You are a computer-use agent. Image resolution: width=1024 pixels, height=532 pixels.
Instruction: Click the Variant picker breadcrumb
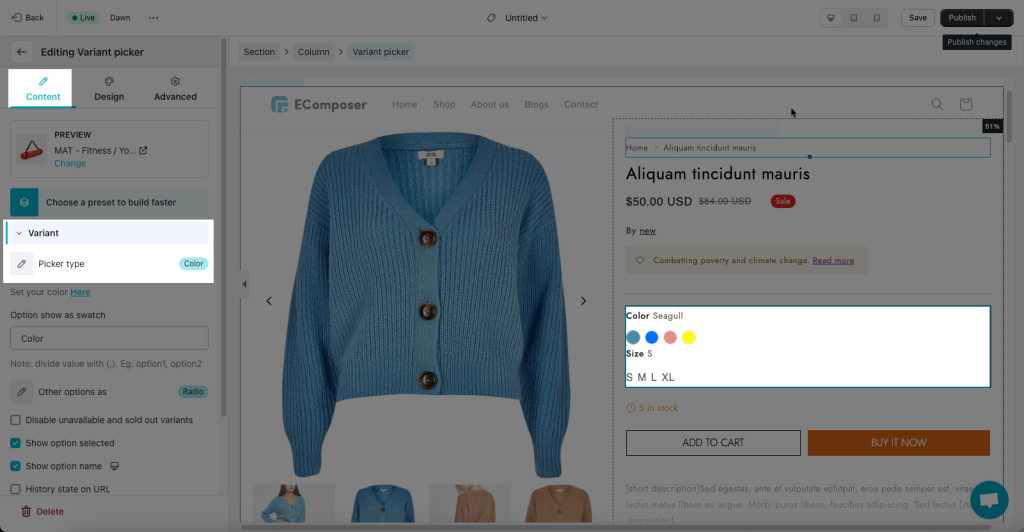381,52
